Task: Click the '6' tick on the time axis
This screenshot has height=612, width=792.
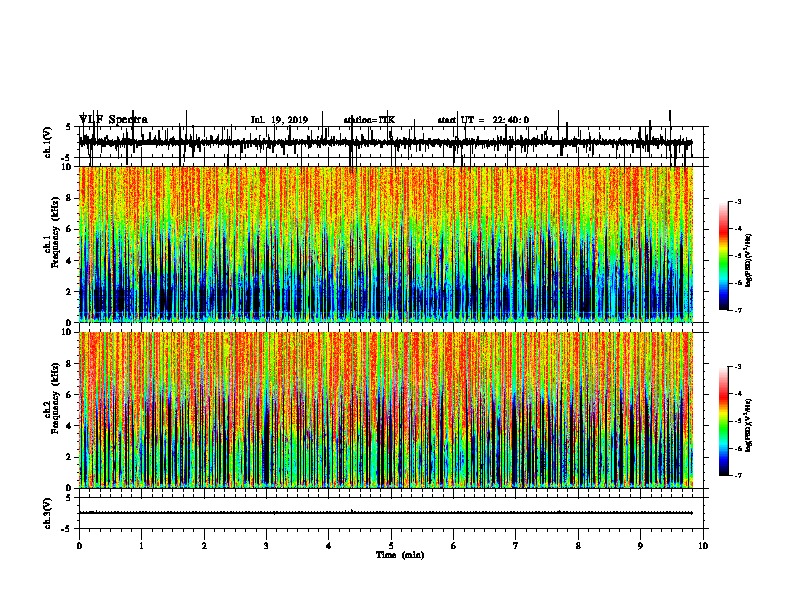Action: 454,546
